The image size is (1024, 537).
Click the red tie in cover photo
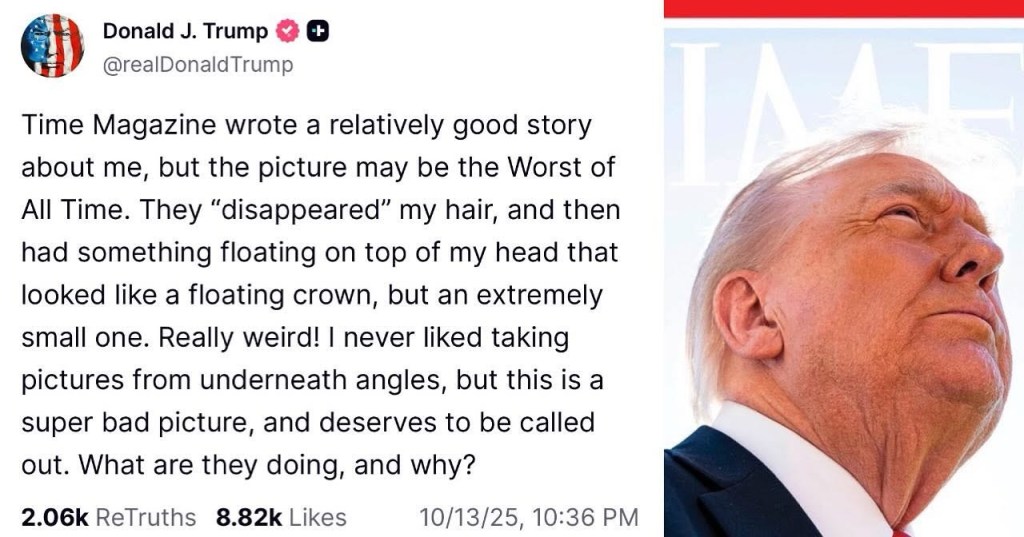902,532
